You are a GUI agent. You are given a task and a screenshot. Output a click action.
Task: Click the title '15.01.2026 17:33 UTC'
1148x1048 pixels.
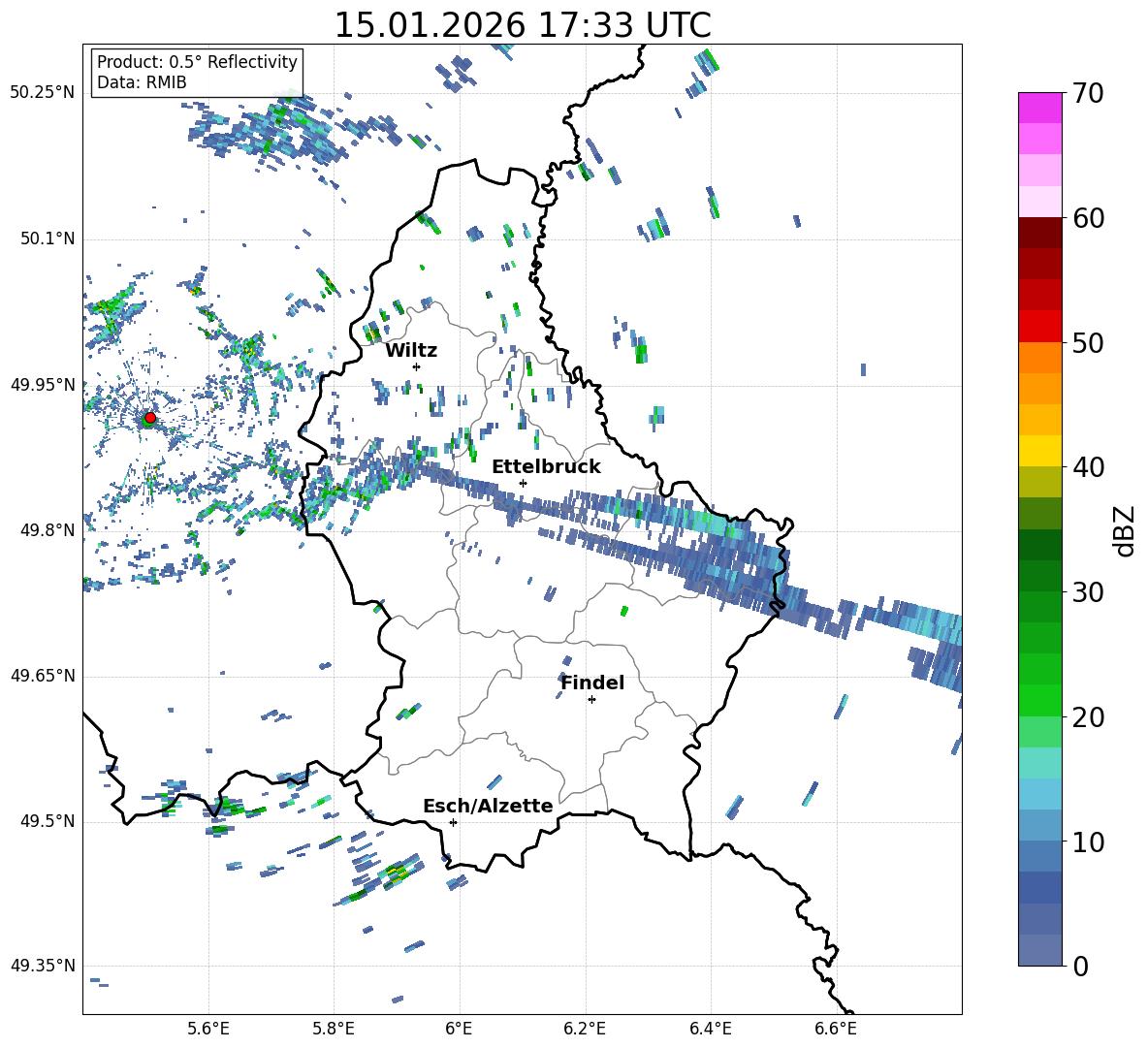point(523,25)
